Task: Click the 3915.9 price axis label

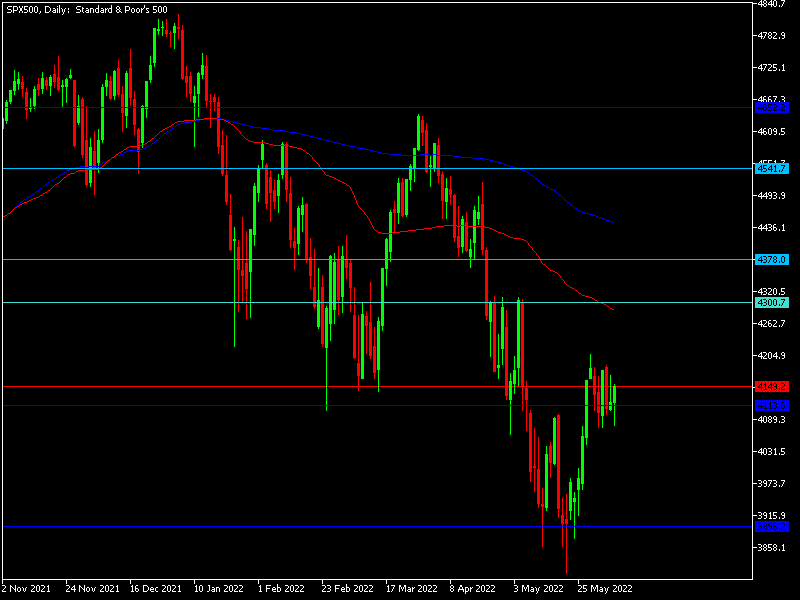Action: tap(771, 515)
